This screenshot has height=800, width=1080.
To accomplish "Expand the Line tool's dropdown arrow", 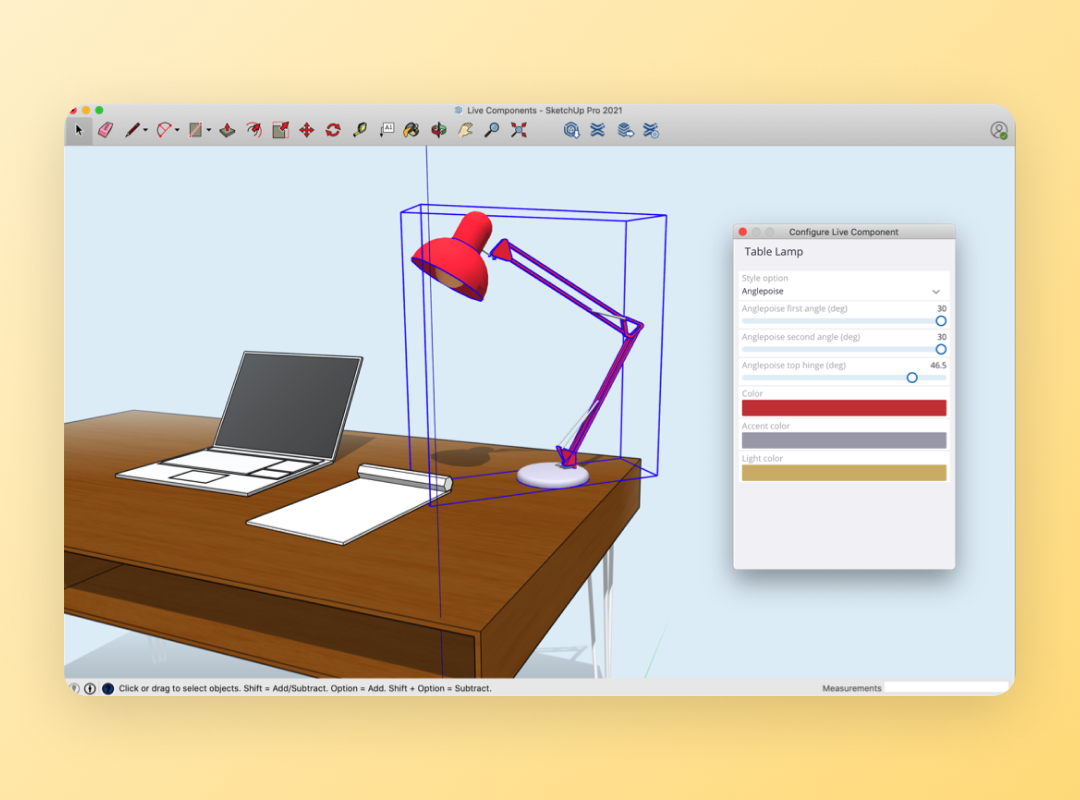I will (x=144, y=131).
